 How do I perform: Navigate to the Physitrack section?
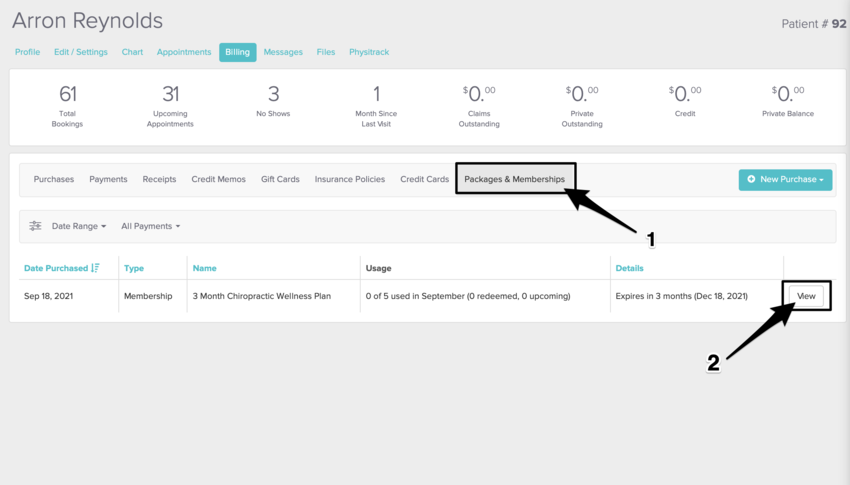click(x=369, y=52)
